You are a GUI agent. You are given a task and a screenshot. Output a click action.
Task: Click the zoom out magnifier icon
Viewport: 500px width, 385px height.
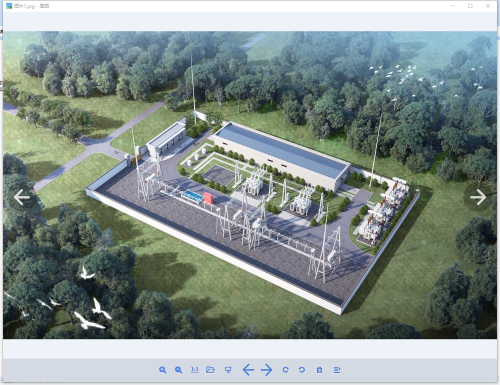coord(178,370)
